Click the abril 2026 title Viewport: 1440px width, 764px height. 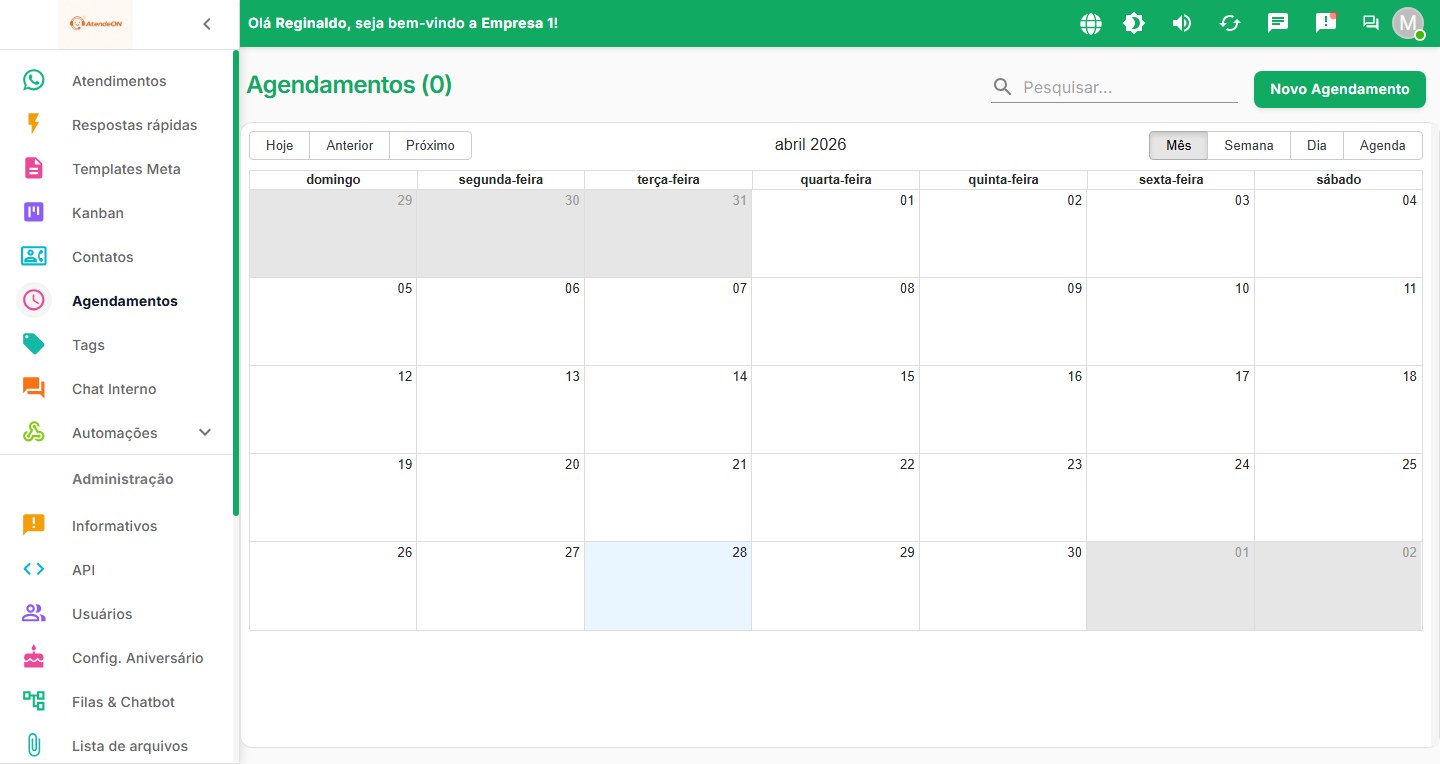point(810,145)
